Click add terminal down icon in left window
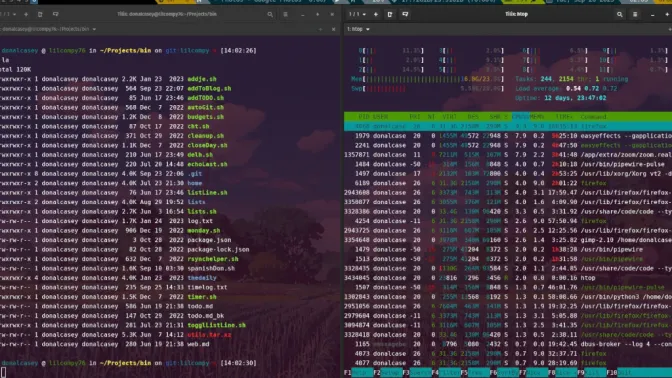The height and width of the screenshot is (378, 672). (55, 14)
